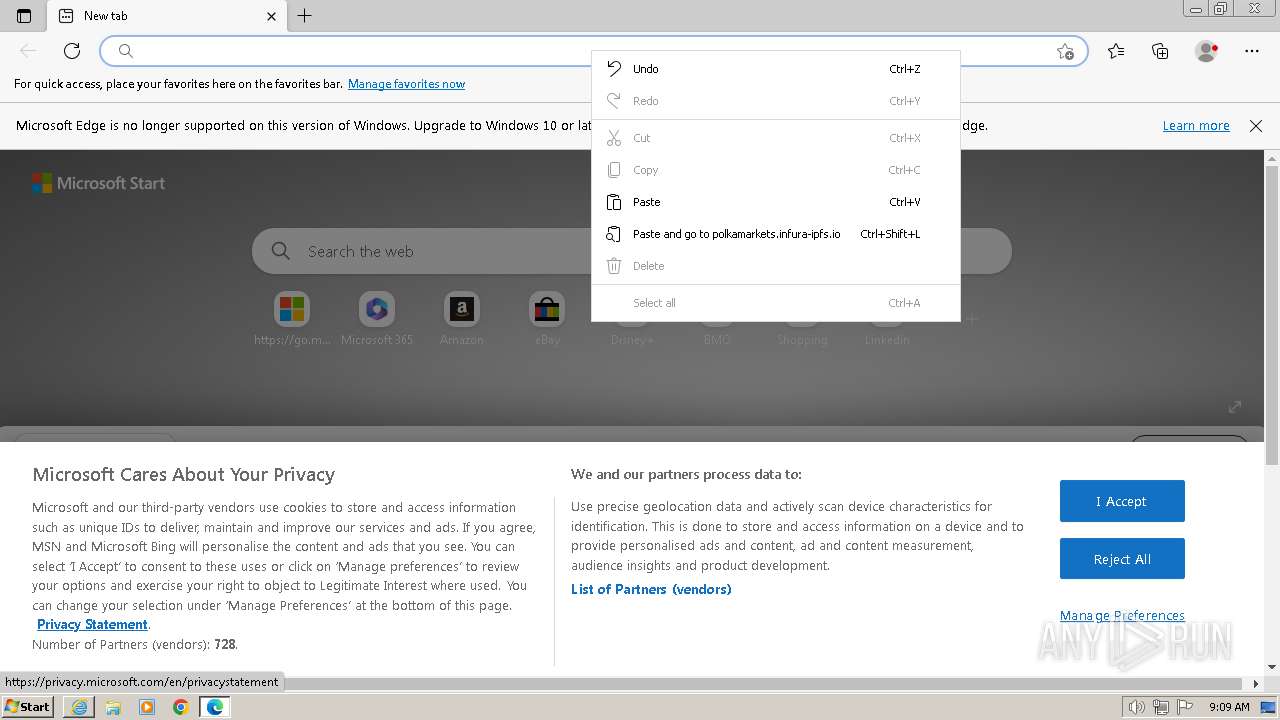Open Manage Preferences link

coord(1122,615)
